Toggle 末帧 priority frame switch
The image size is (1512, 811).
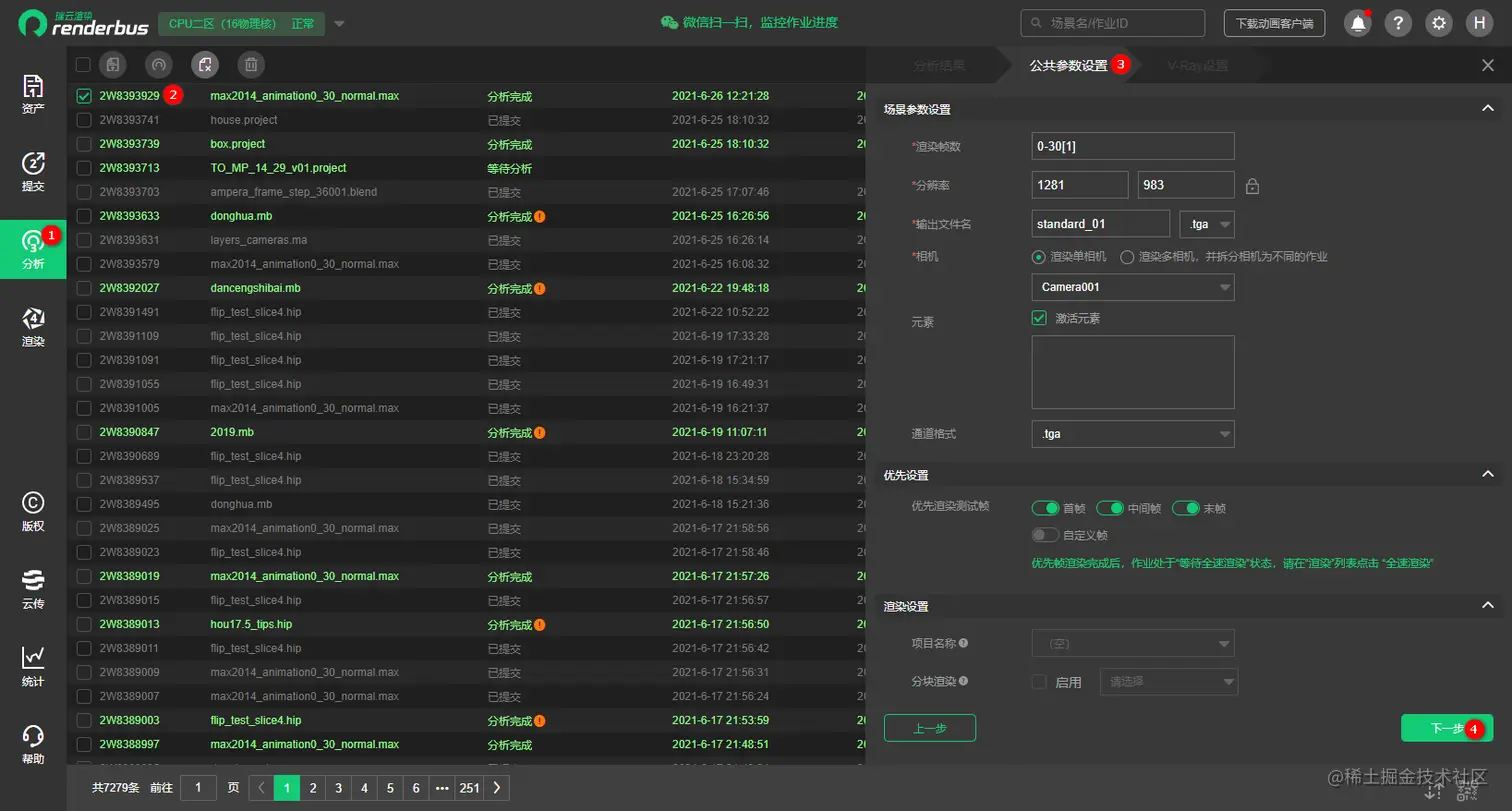coord(1186,508)
